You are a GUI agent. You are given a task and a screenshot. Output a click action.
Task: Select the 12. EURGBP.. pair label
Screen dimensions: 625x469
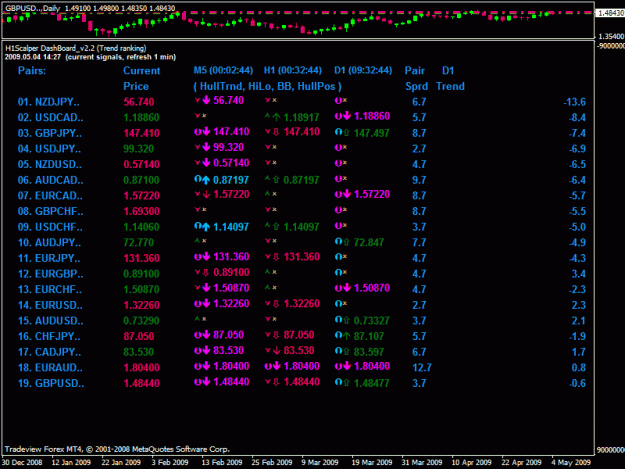[51, 274]
